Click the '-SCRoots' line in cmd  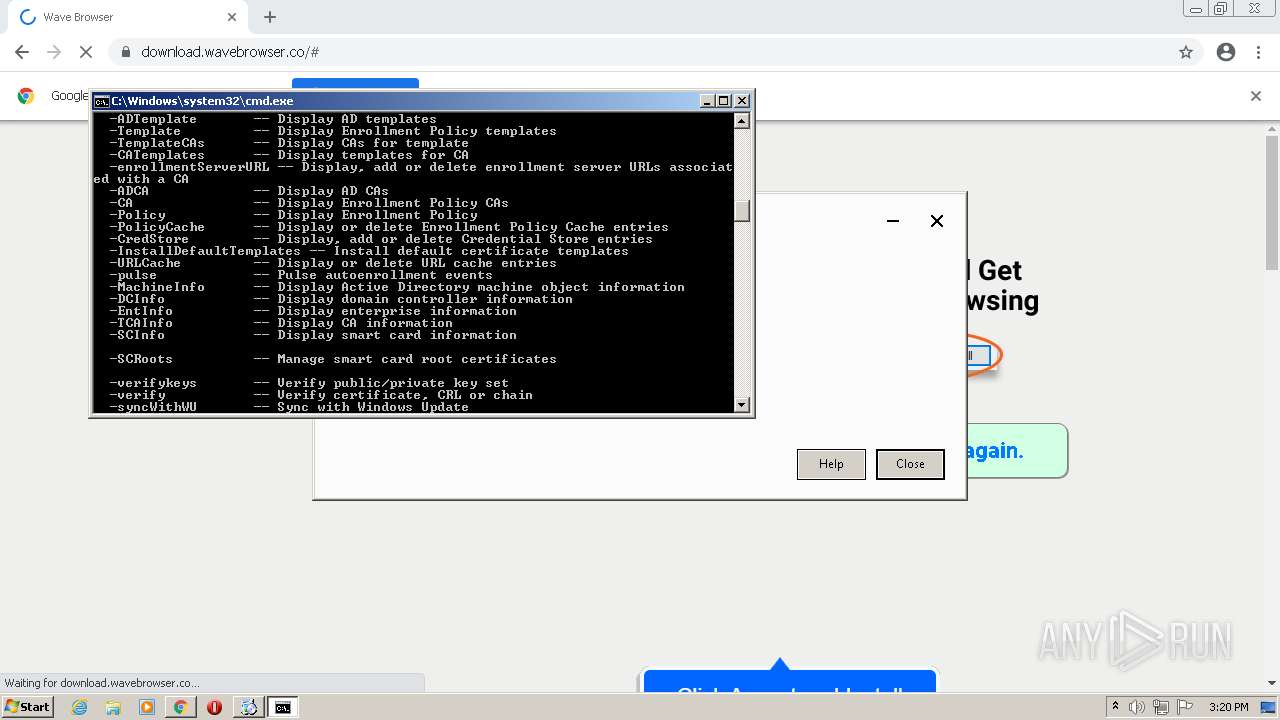pos(333,359)
